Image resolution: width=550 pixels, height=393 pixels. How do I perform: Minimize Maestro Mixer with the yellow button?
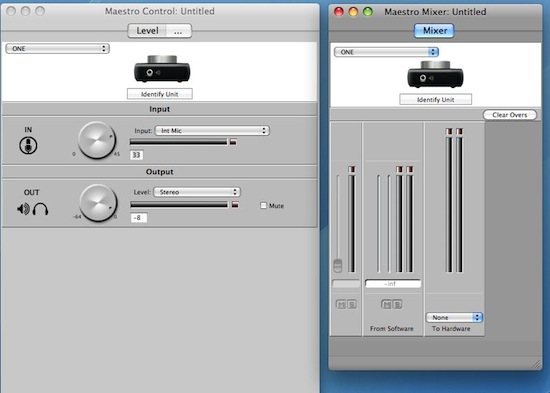click(353, 12)
